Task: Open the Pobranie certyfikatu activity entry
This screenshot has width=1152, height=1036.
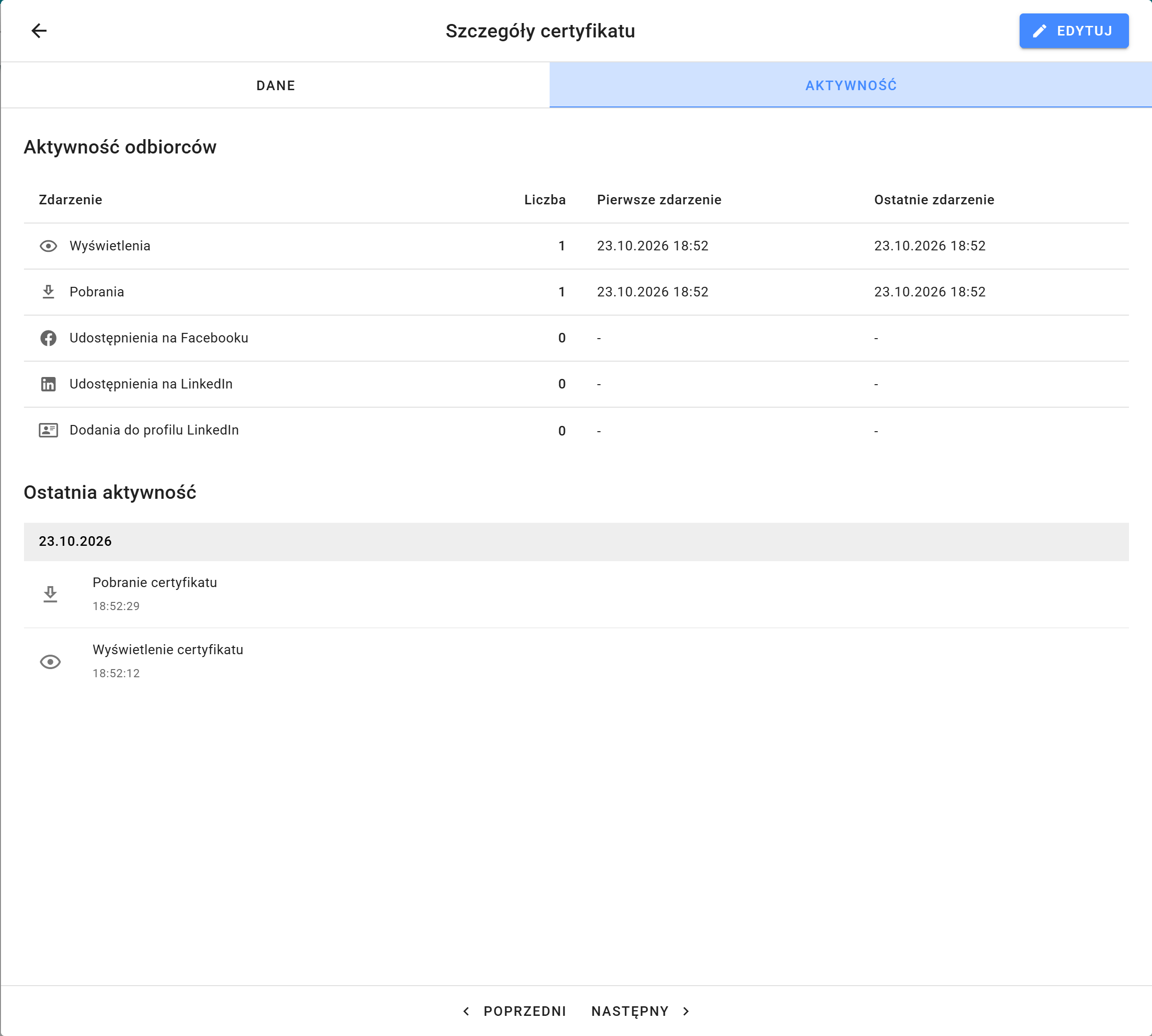Action: click(576, 594)
